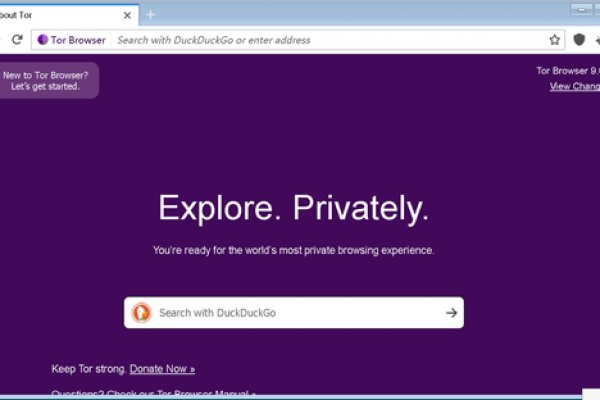Click the DuckDuckGo logo in search box
The height and width of the screenshot is (400, 600).
pyautogui.click(x=142, y=313)
